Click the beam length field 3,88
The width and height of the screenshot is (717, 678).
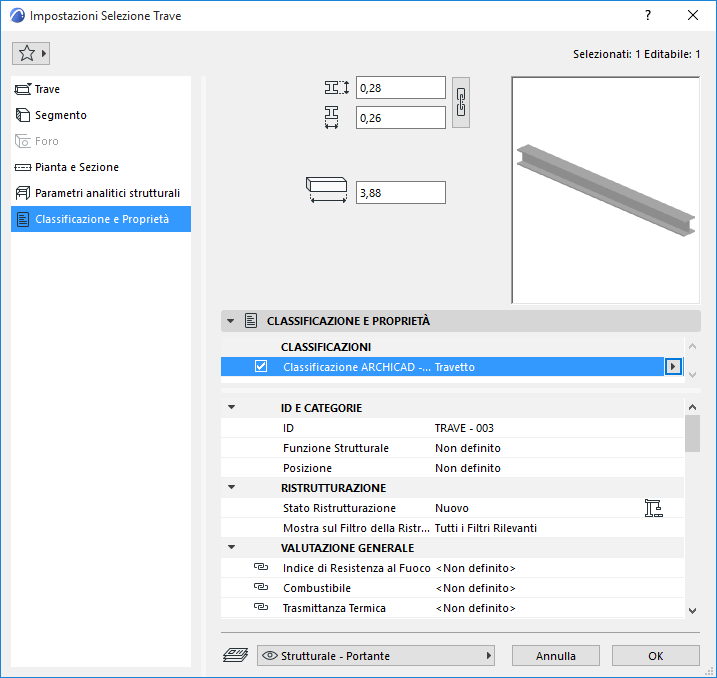401,192
